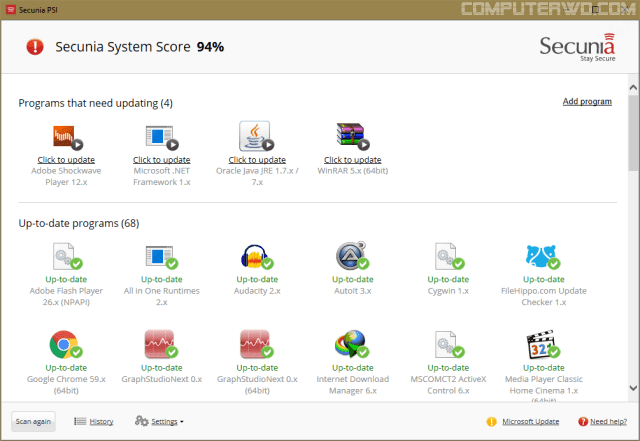Open 'Click to update' for Adobe Shockwave Player

coord(66,160)
